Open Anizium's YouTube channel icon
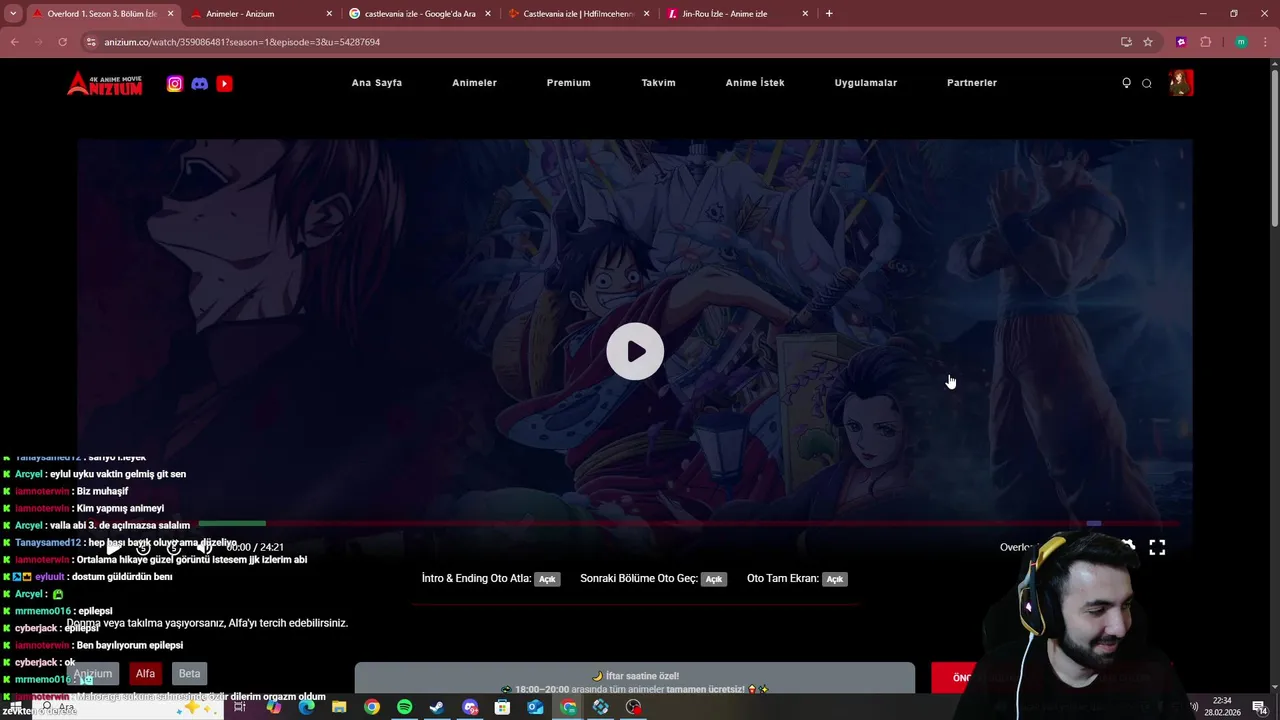Viewport: 1280px width, 720px height. pyautogui.click(x=224, y=84)
